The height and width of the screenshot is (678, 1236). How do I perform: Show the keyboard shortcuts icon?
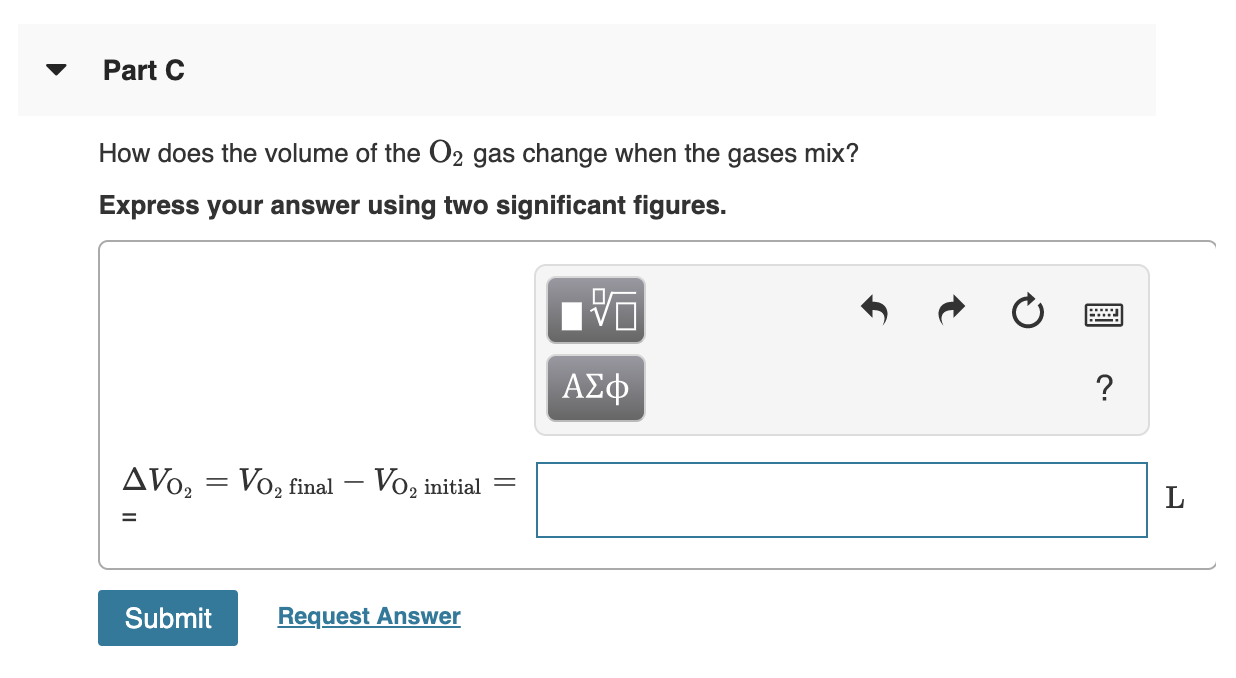tap(1104, 312)
